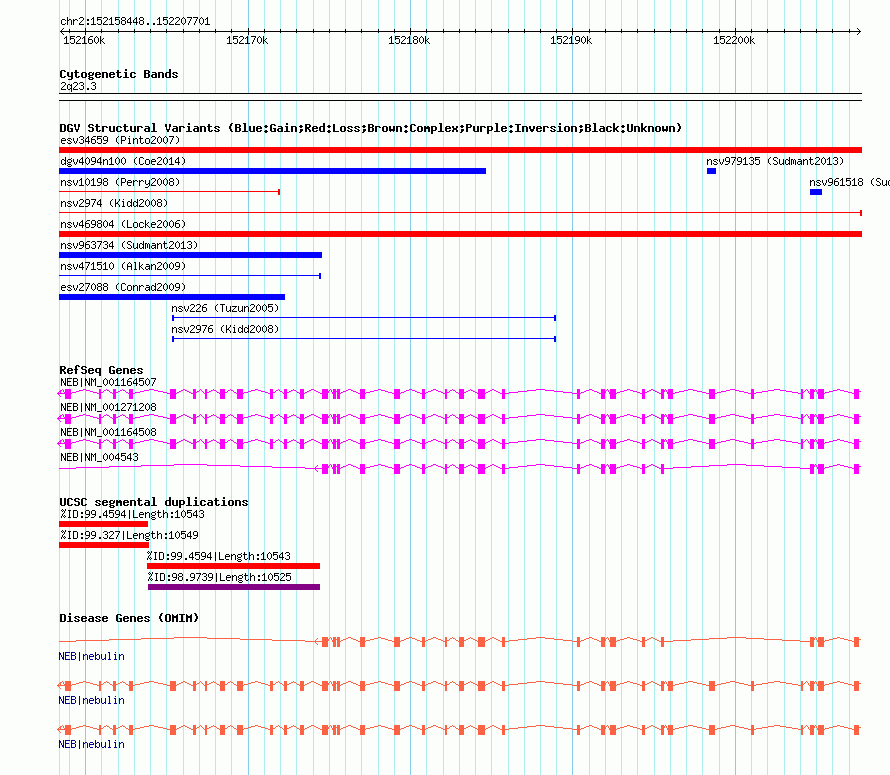Click the UCSC segmental duplications track title
This screenshot has width=890, height=775.
[154, 502]
